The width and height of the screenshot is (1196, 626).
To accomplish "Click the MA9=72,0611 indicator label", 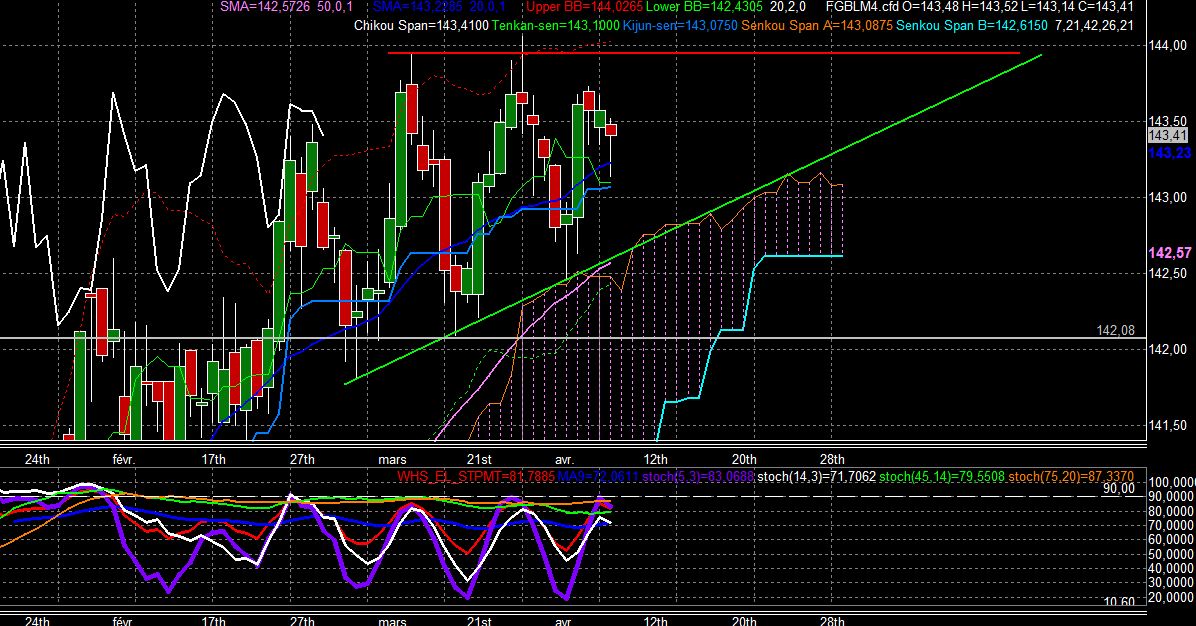I will (x=597, y=477).
